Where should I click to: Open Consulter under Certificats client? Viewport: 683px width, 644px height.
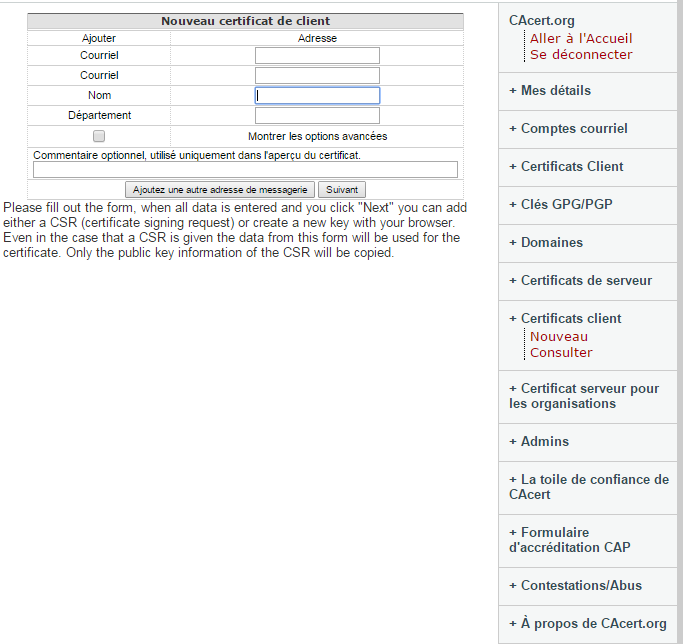coord(561,353)
